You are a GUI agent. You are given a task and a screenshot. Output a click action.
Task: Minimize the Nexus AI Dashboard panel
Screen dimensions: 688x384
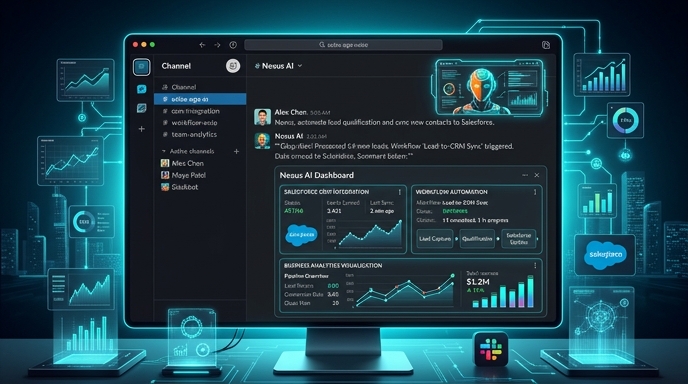click(x=525, y=175)
